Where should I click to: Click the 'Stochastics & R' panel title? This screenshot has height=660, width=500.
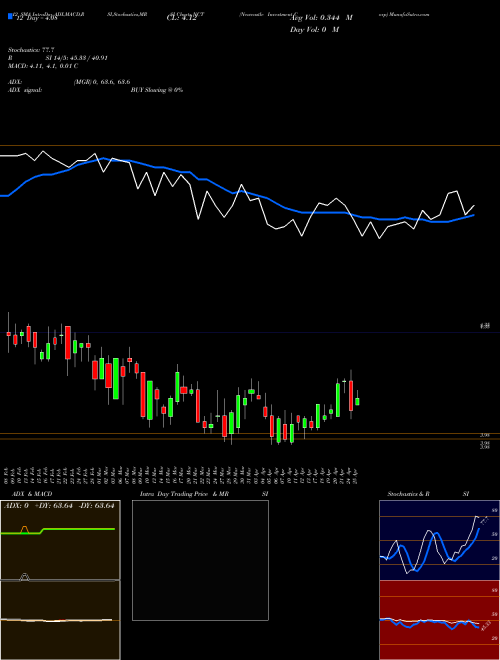coord(409,494)
